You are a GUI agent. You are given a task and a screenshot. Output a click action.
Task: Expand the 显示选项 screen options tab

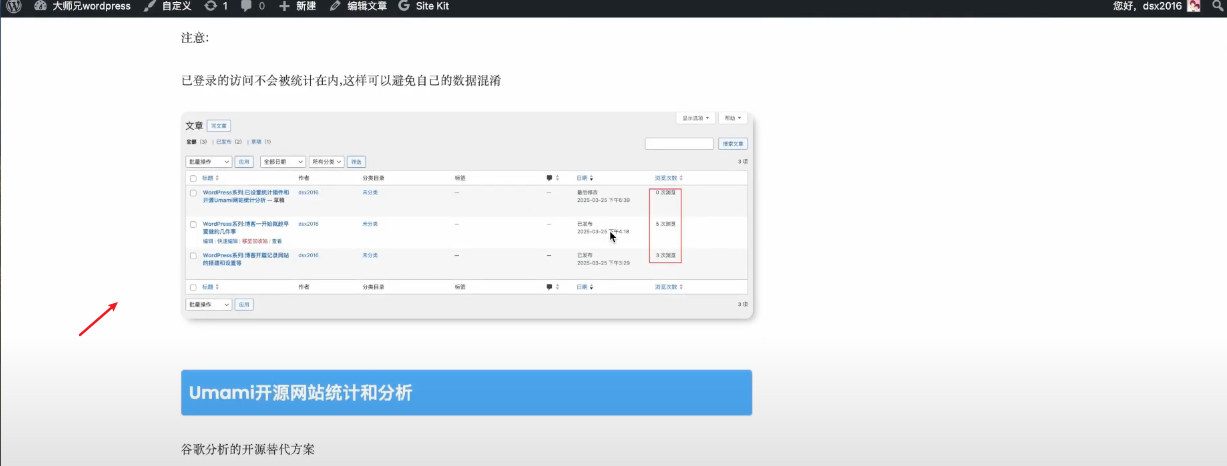pos(696,118)
